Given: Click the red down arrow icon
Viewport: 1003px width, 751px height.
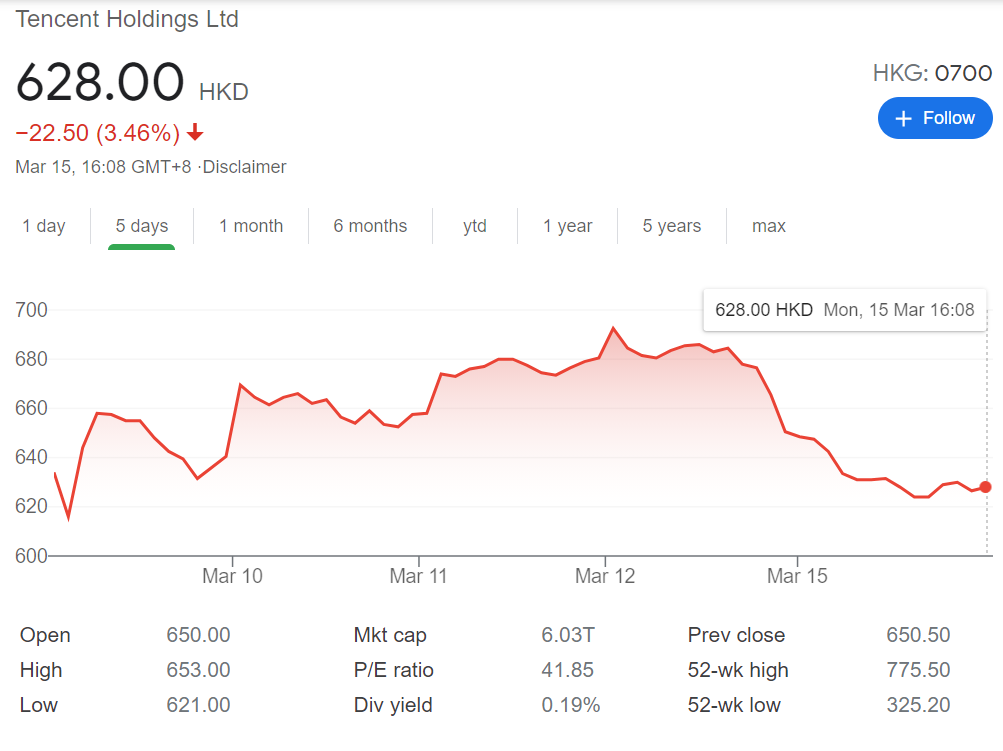Looking at the screenshot, I should [195, 132].
